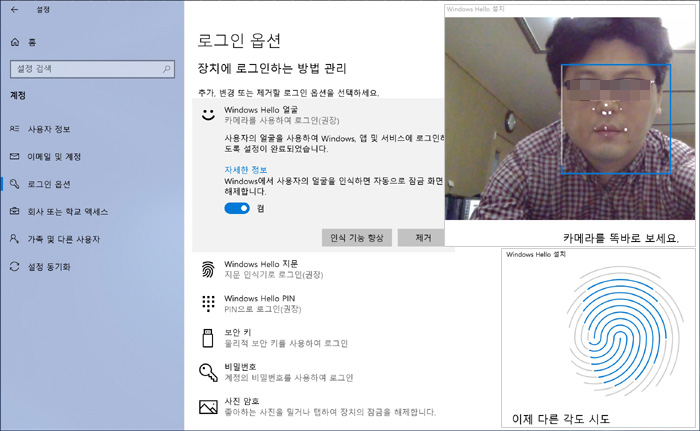Open 설정 동기화 menu entry
Screen dimensions: 700x431
tap(49, 267)
